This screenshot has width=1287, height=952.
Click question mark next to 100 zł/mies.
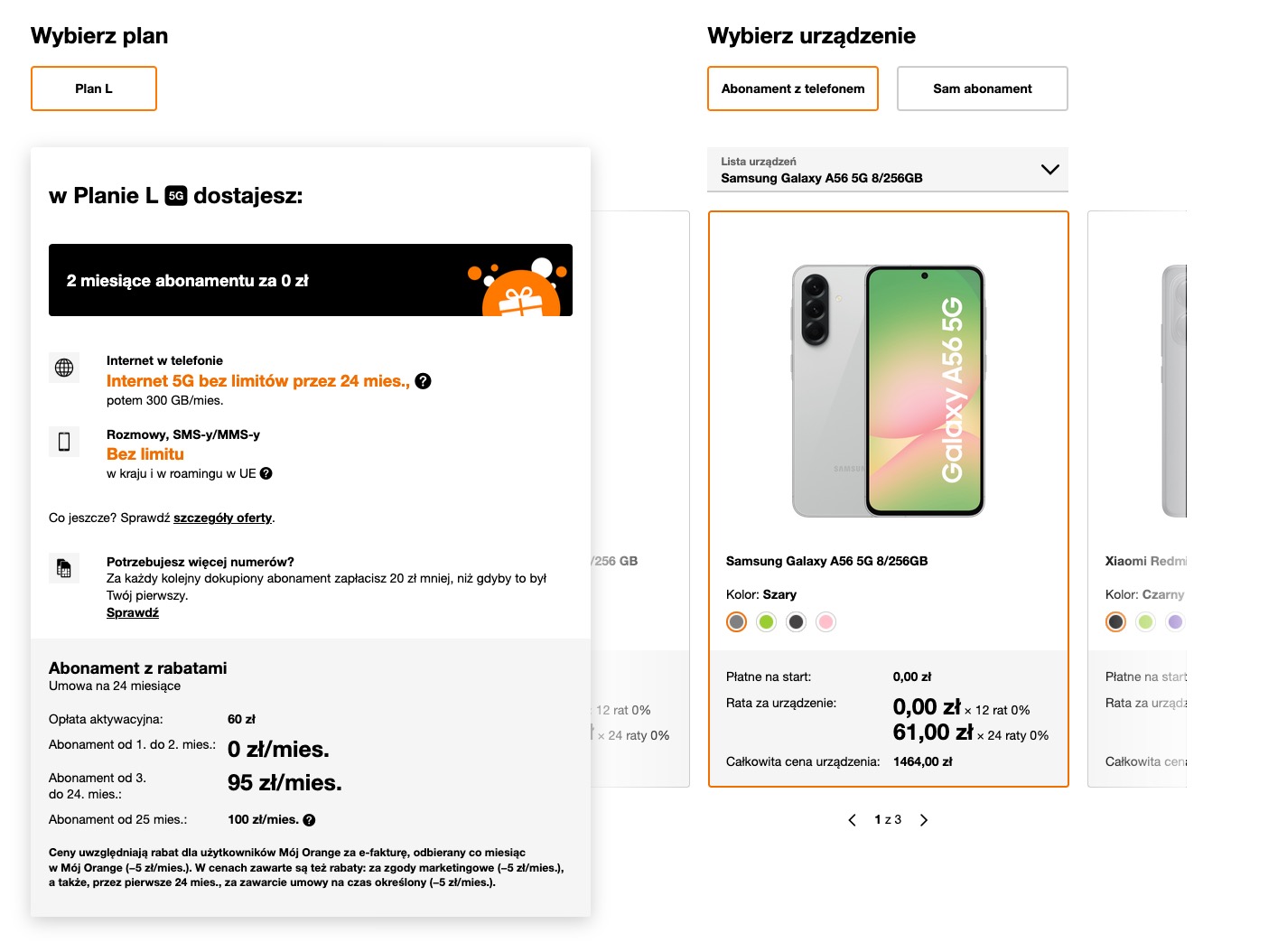(309, 820)
